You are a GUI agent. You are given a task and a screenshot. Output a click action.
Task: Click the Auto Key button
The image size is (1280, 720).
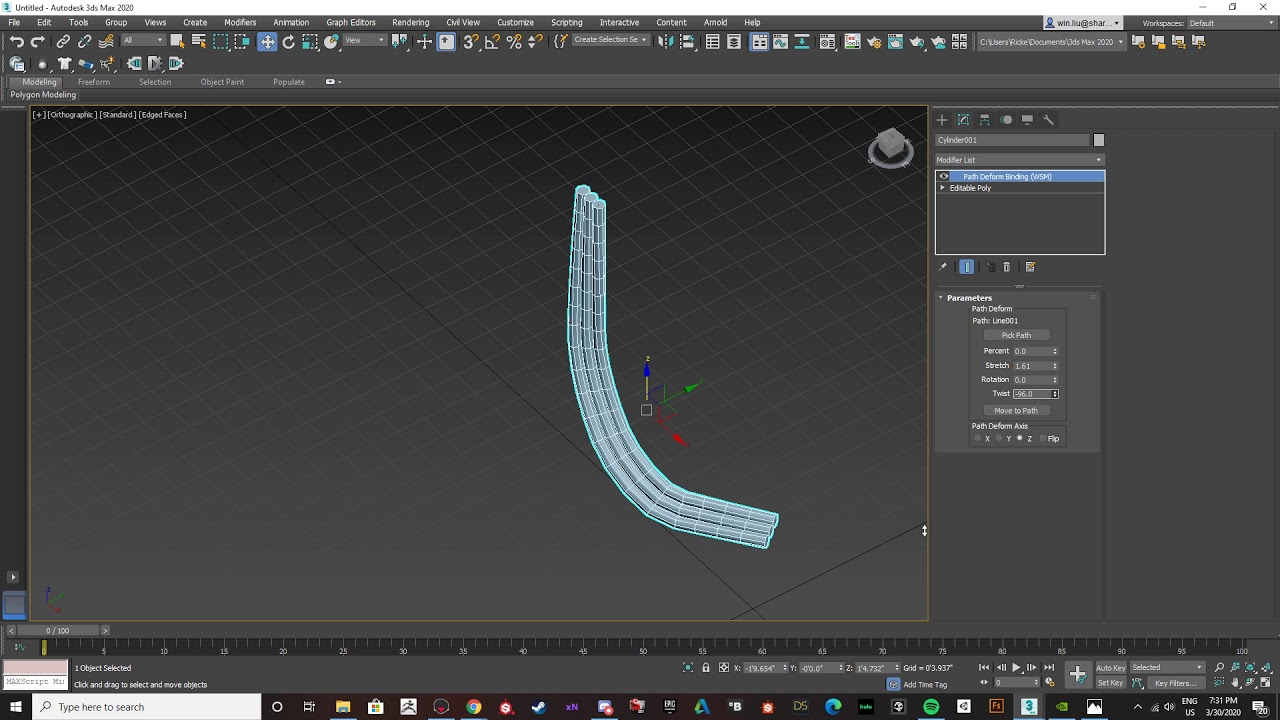coord(1111,668)
